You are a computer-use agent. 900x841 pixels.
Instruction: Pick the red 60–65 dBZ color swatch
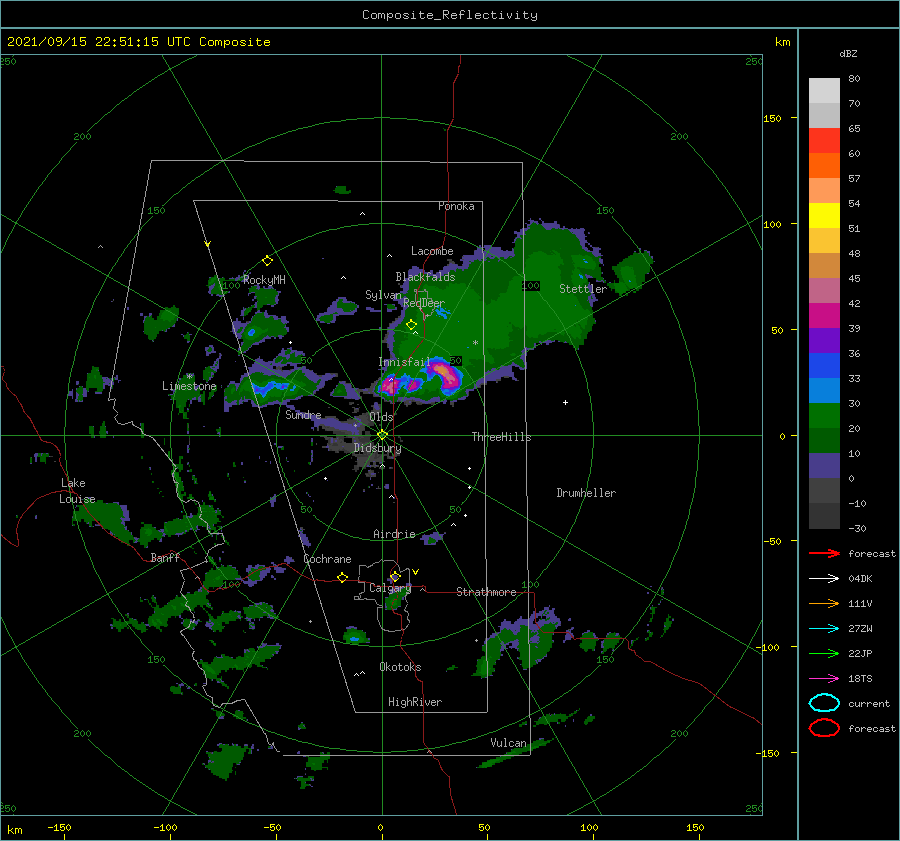coord(824,141)
